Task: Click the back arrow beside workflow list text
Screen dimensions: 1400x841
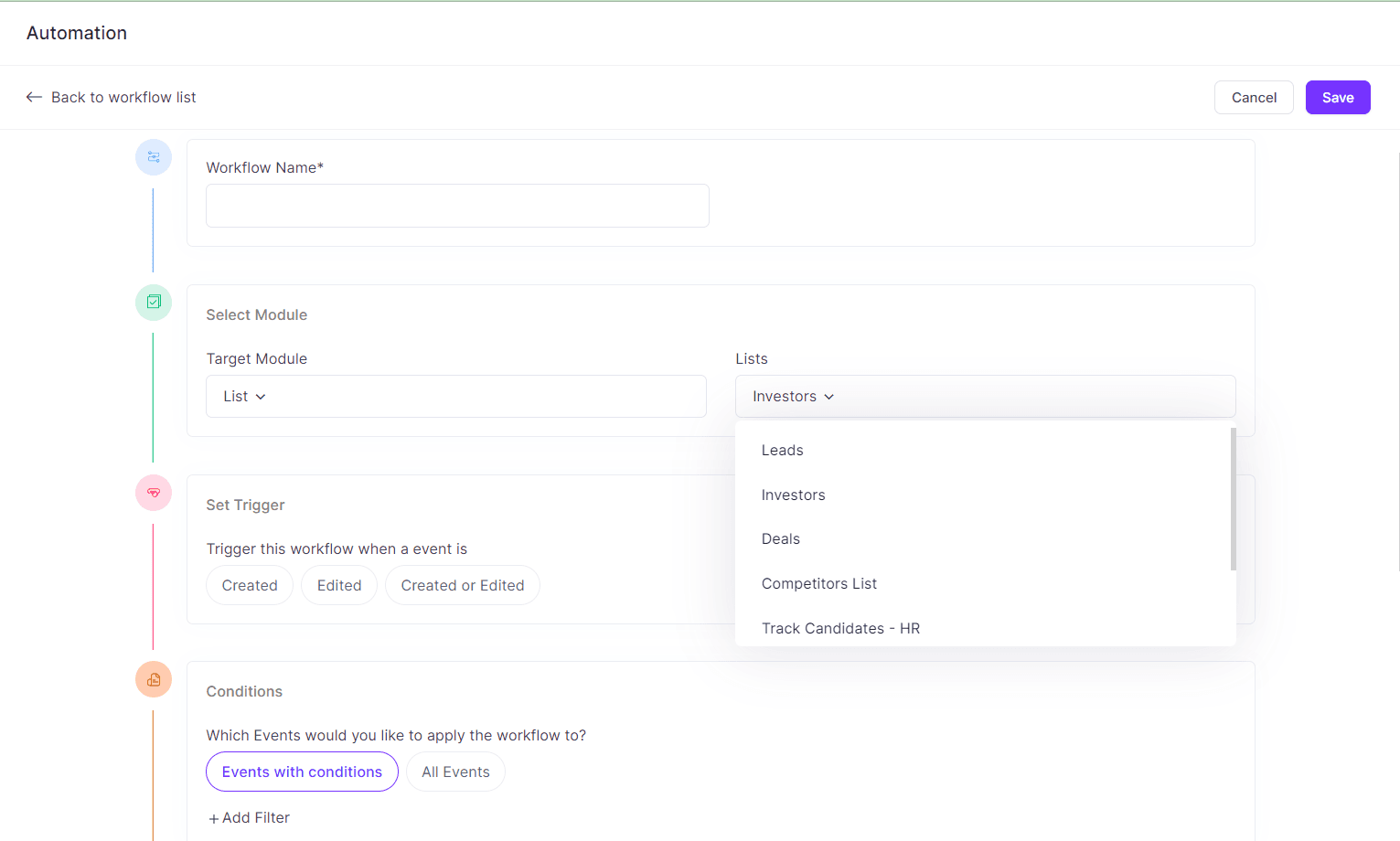Action: click(34, 97)
